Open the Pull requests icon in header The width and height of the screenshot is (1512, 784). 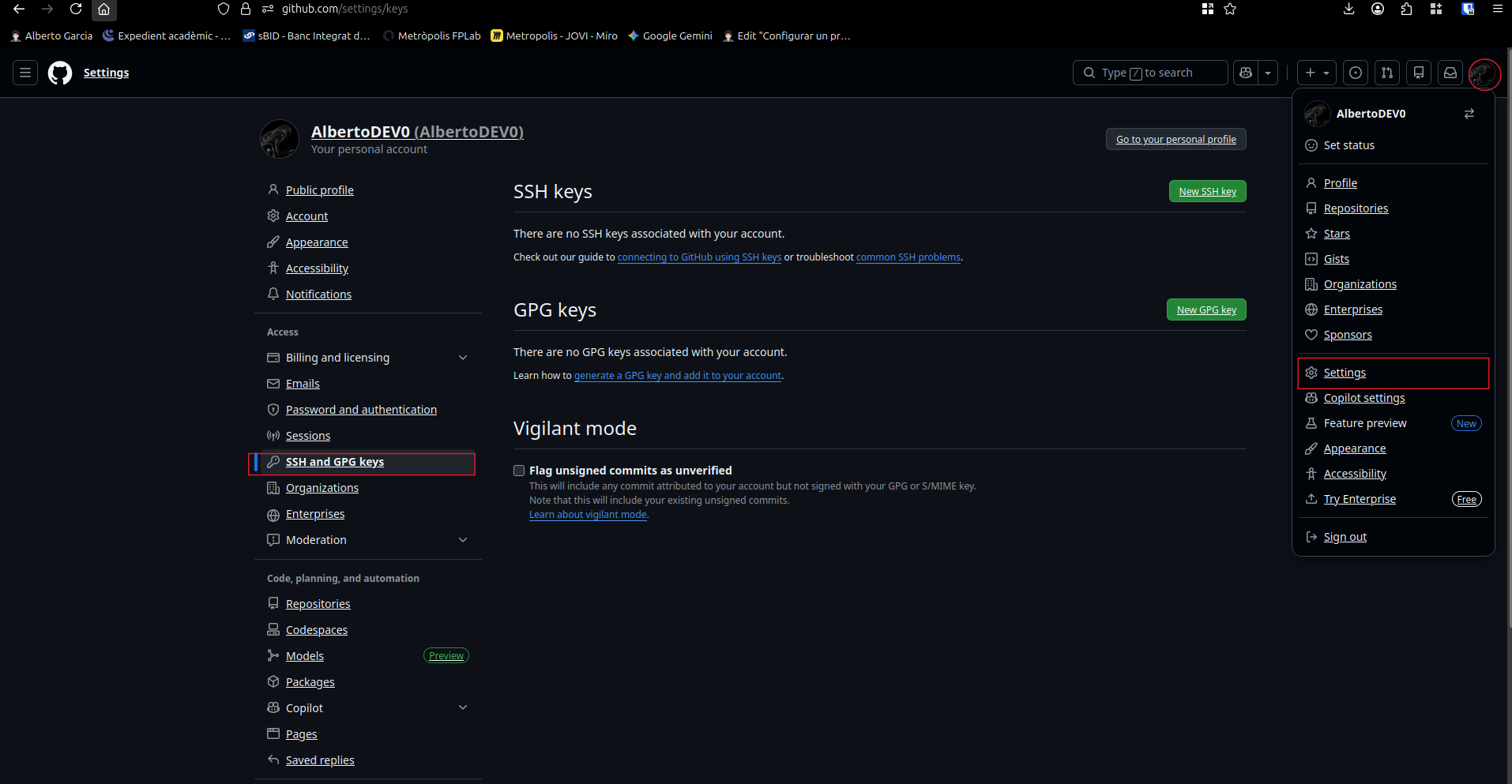click(x=1387, y=73)
